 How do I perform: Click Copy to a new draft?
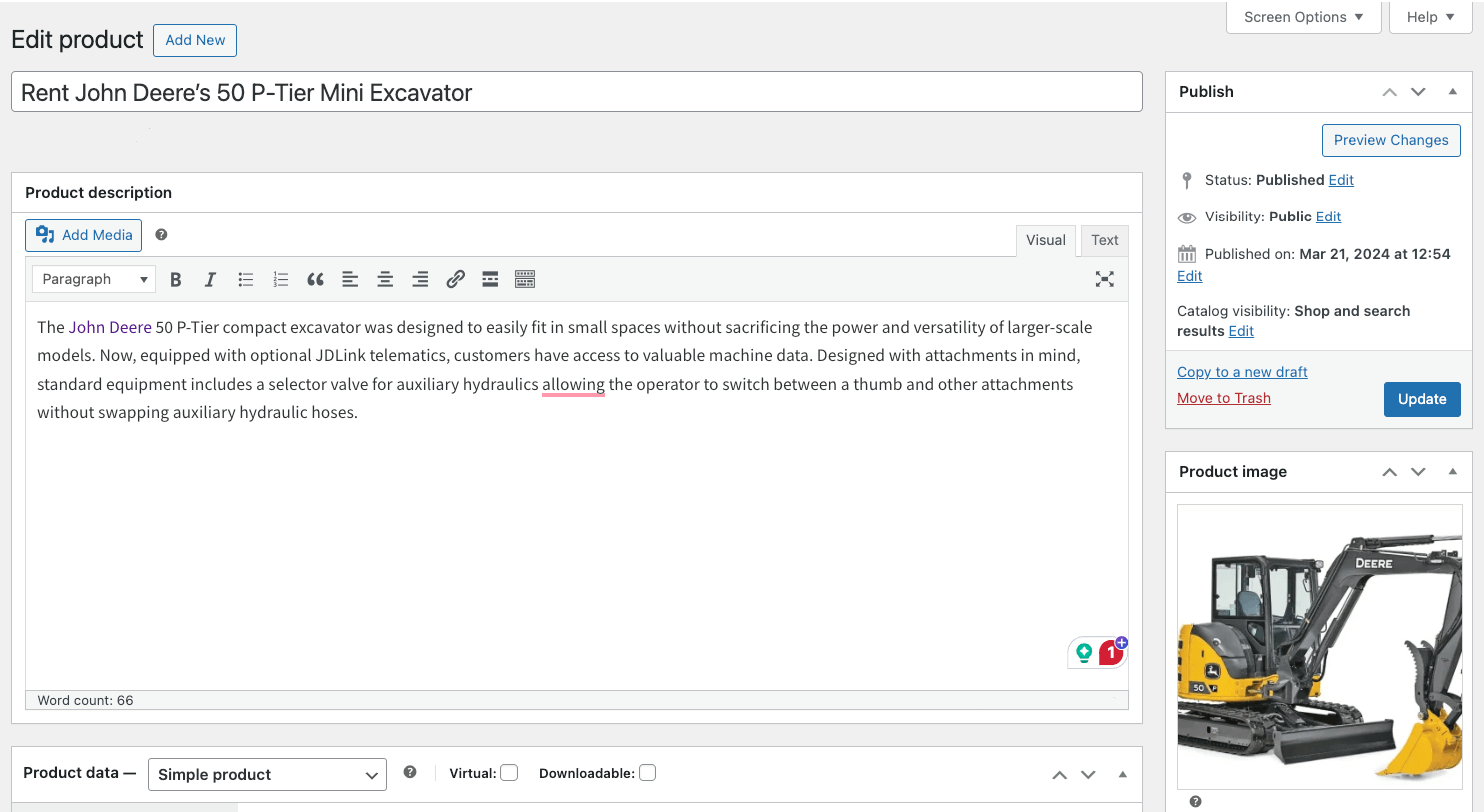click(1242, 372)
